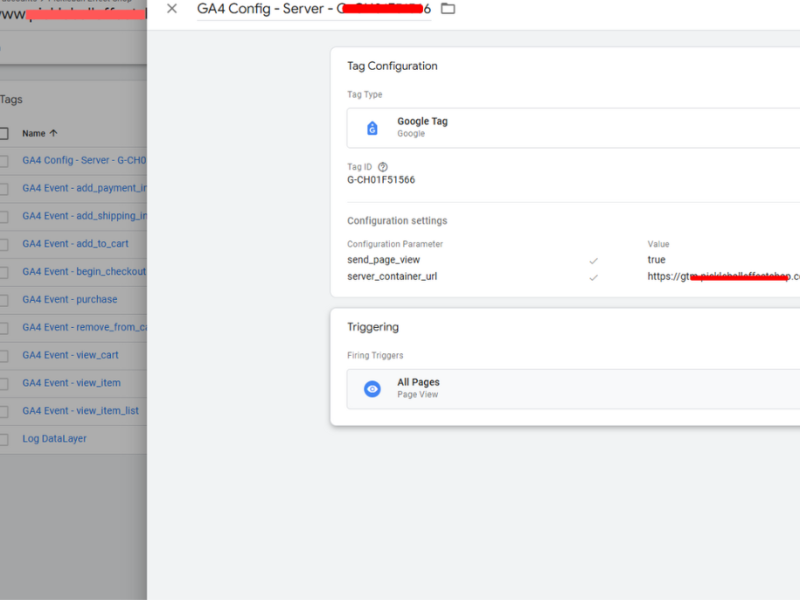This screenshot has width=800, height=600.
Task: Check the purchase tag checkbox
Action: (x=3, y=301)
